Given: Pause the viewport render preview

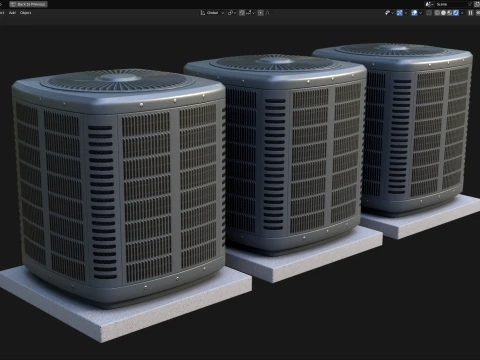Looking at the screenshot, I should pos(470,13).
